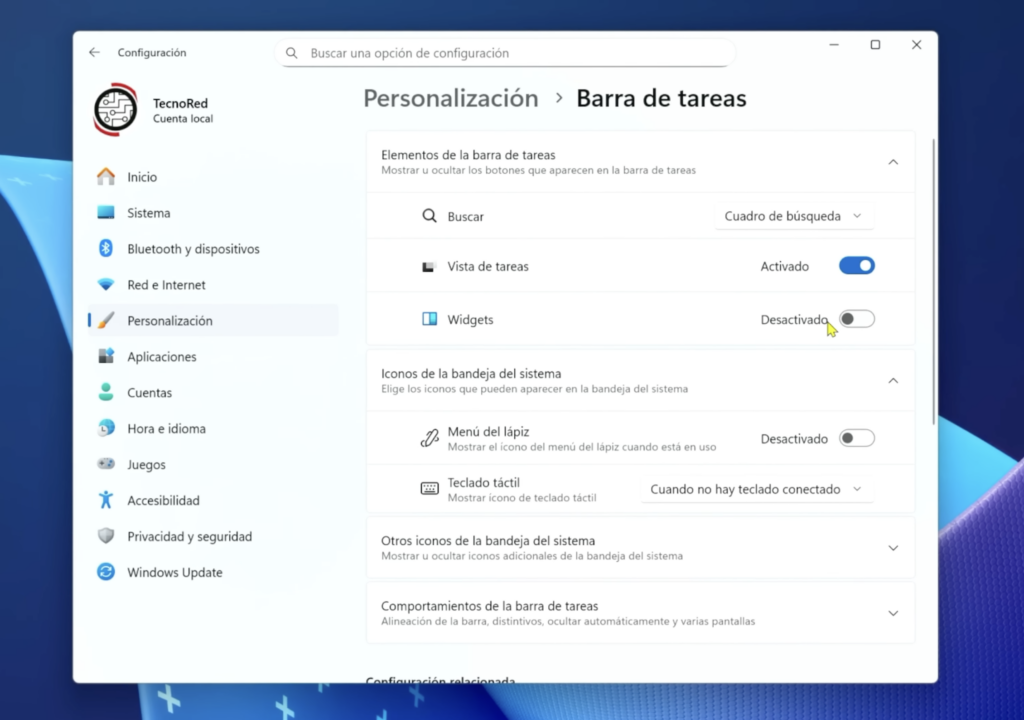Click the vertical scrollbar of the settings pane
The image size is (1024, 720).
(933, 282)
